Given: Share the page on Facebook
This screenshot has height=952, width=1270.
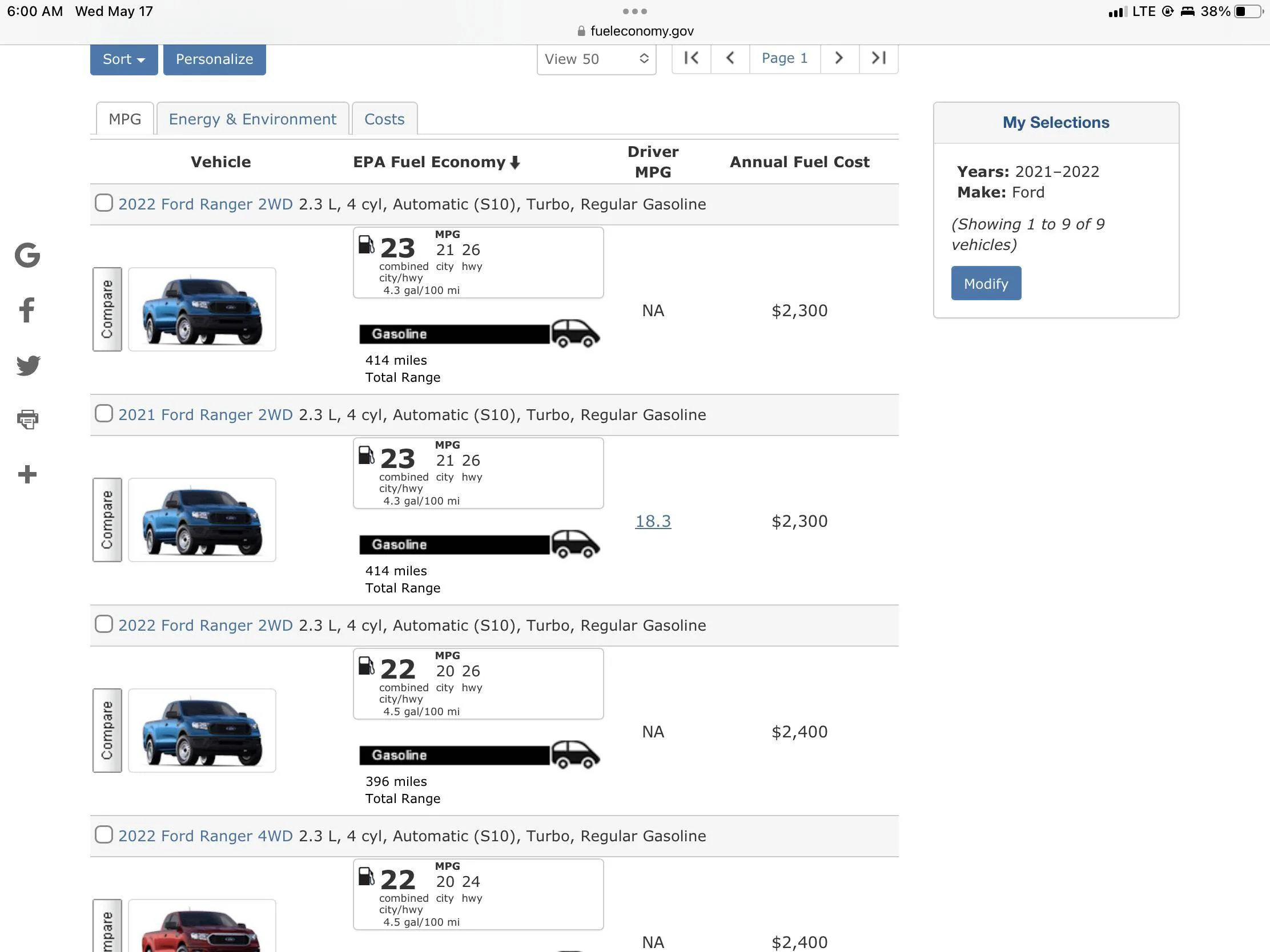Looking at the screenshot, I should [27, 310].
